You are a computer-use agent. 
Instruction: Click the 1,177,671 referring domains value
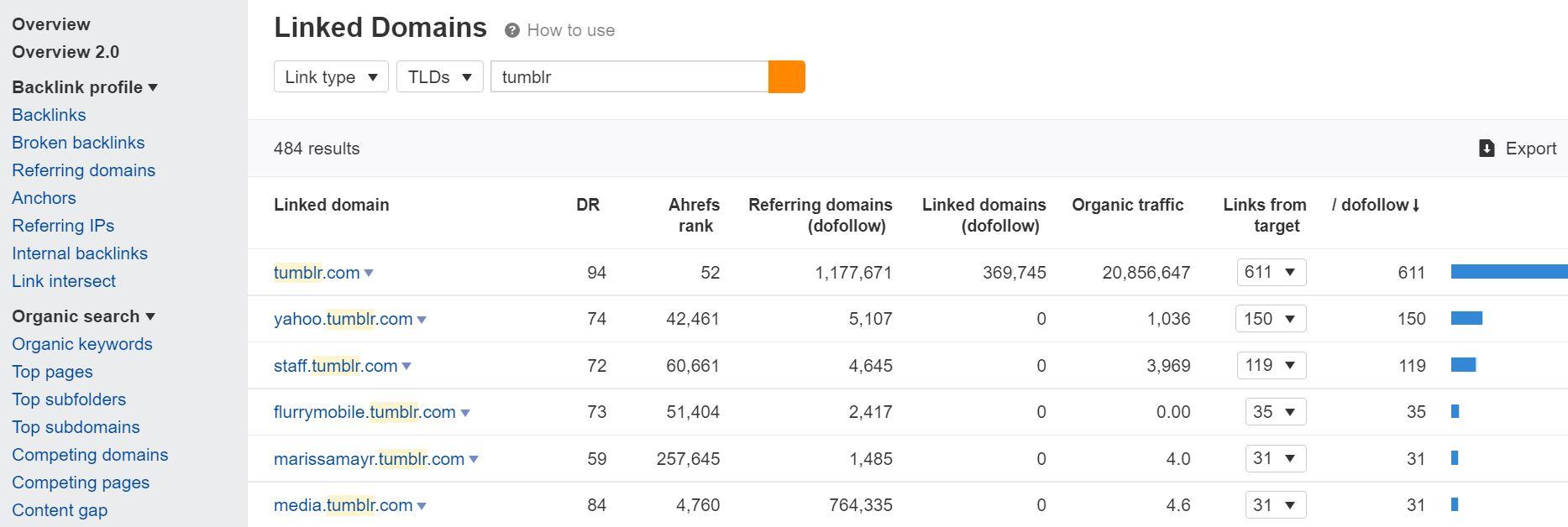[853, 273]
